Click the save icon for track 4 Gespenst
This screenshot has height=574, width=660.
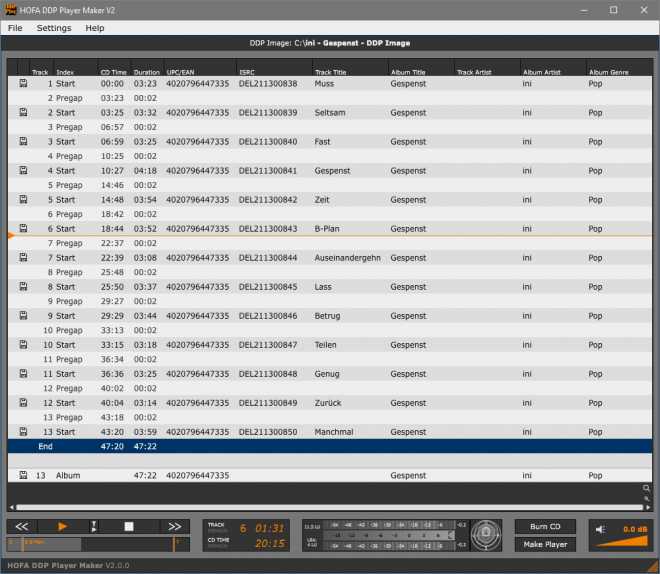click(23, 170)
